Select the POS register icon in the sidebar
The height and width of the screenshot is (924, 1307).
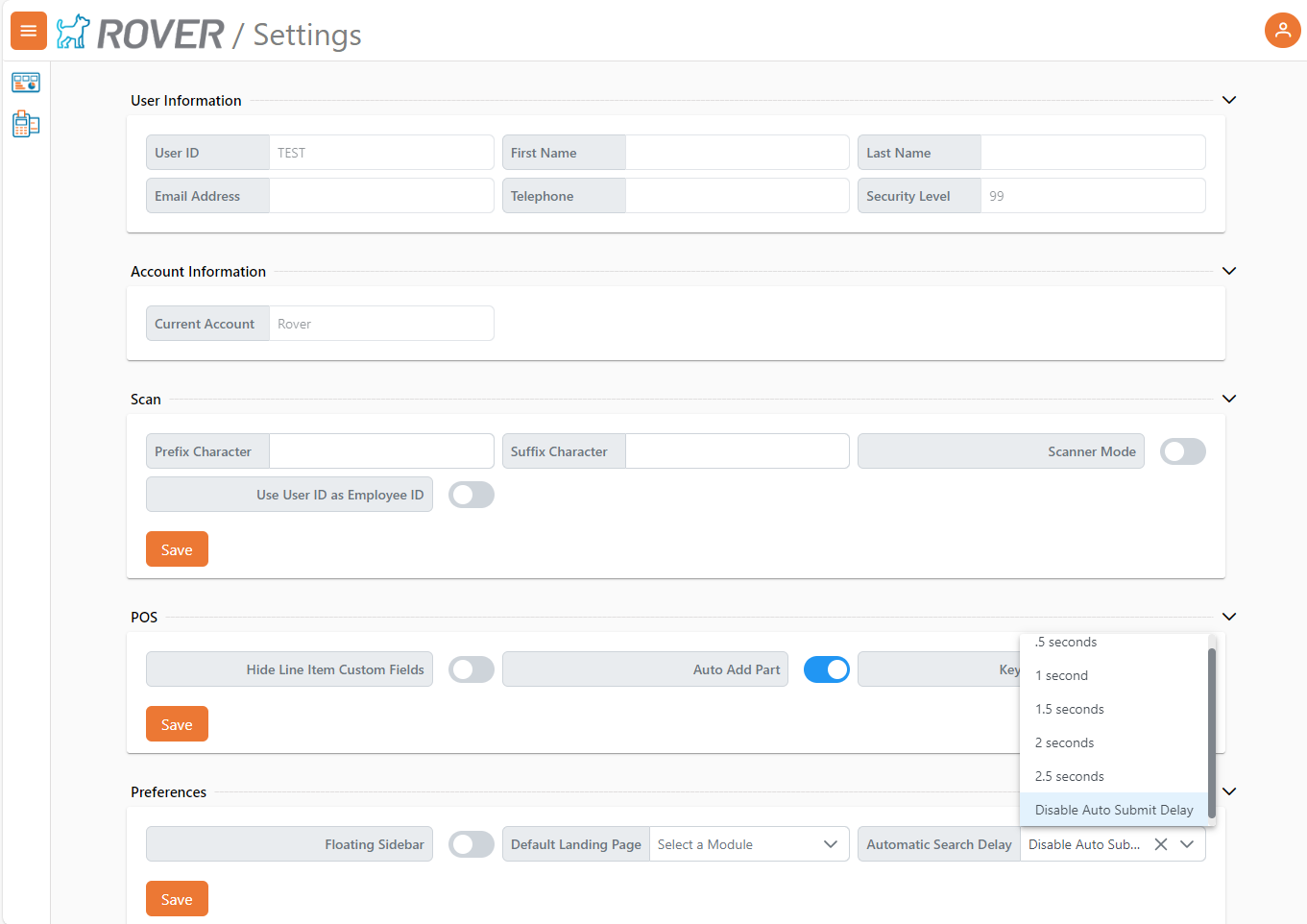pos(25,123)
